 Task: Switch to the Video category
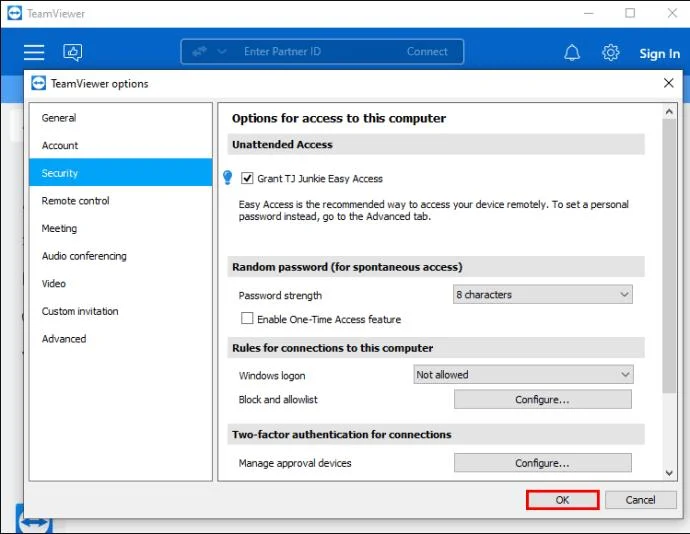click(x=121, y=284)
